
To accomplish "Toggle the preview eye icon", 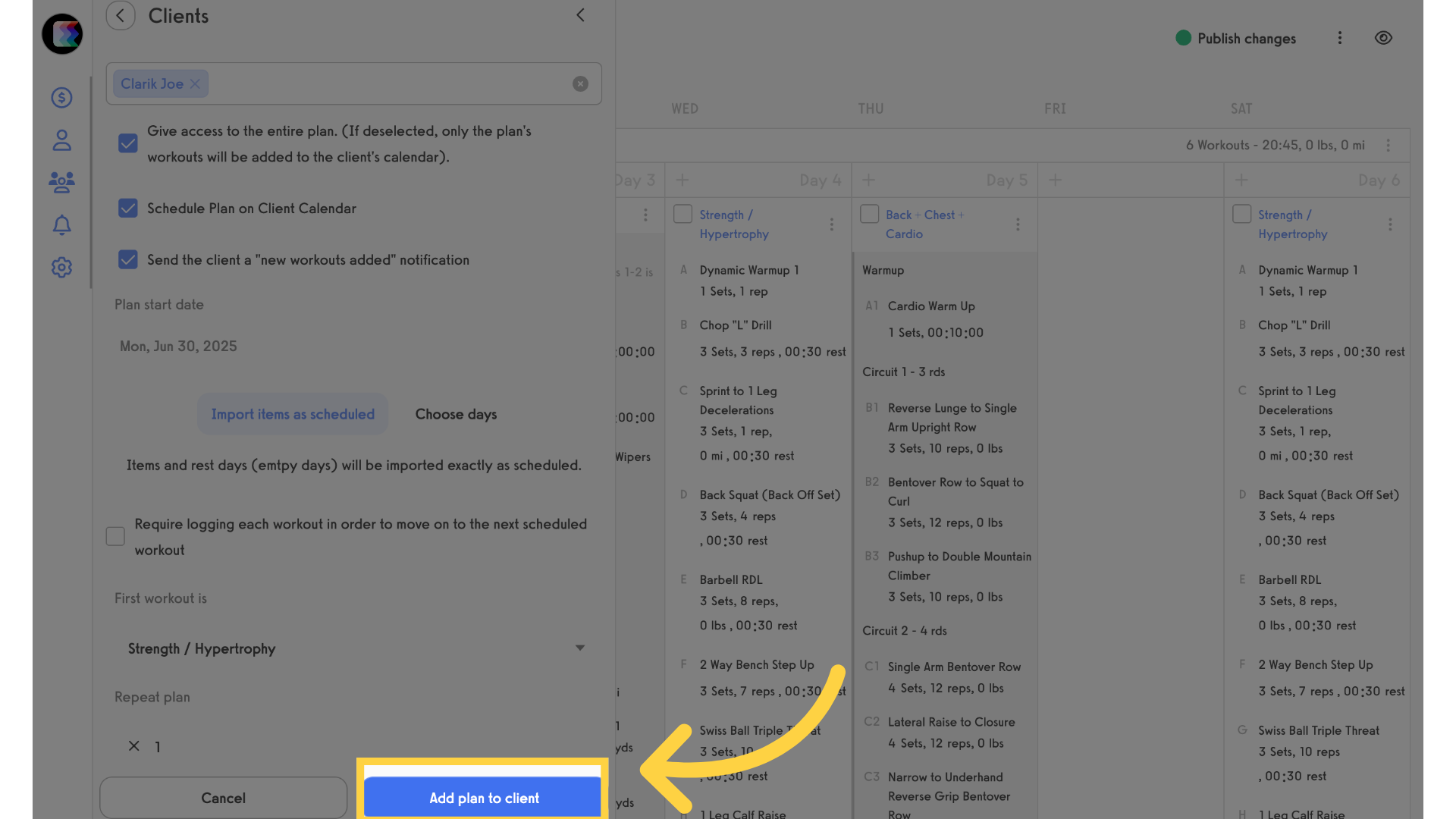I will click(x=1383, y=38).
